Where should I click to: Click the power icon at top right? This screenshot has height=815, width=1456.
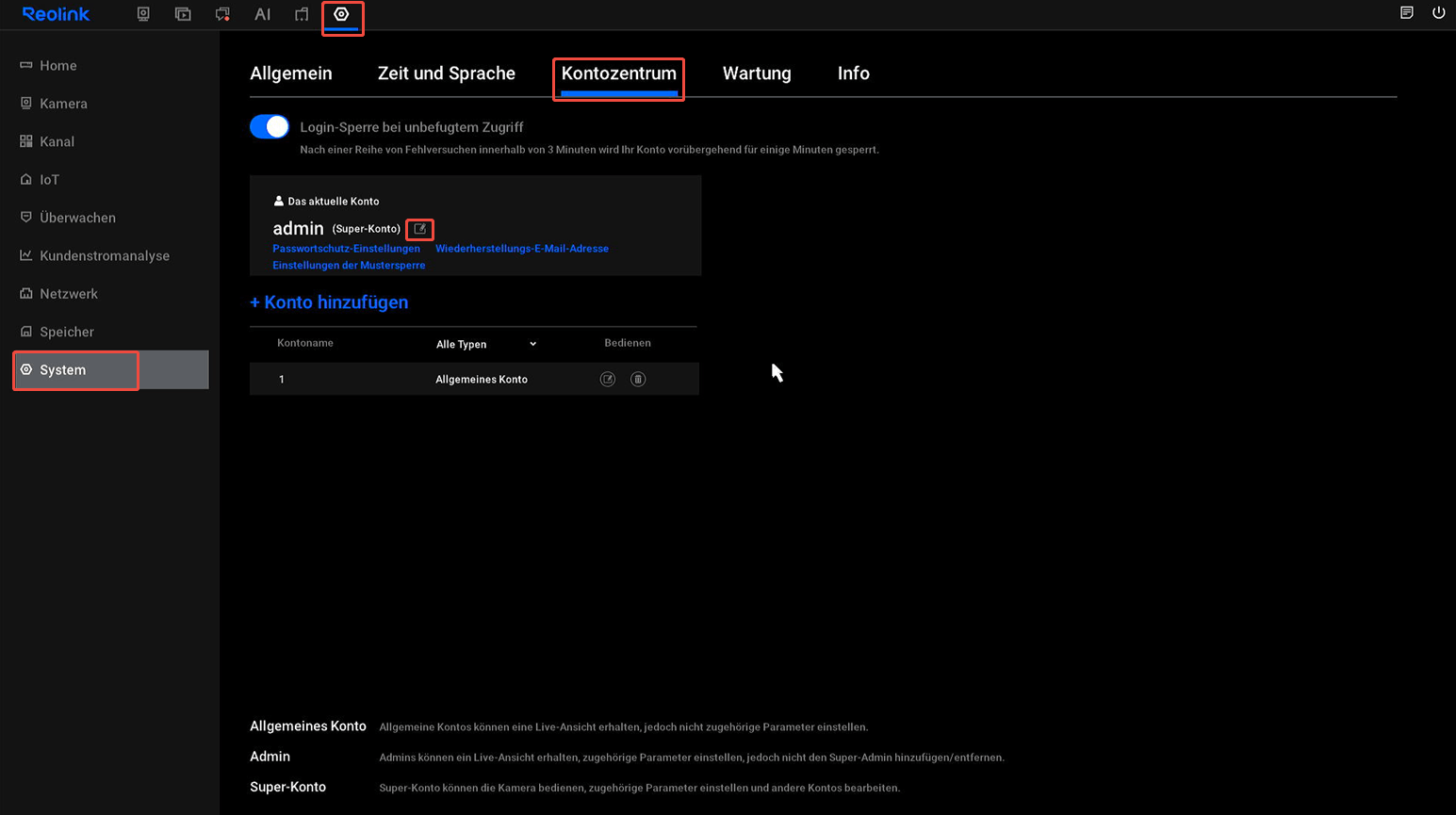1438,13
